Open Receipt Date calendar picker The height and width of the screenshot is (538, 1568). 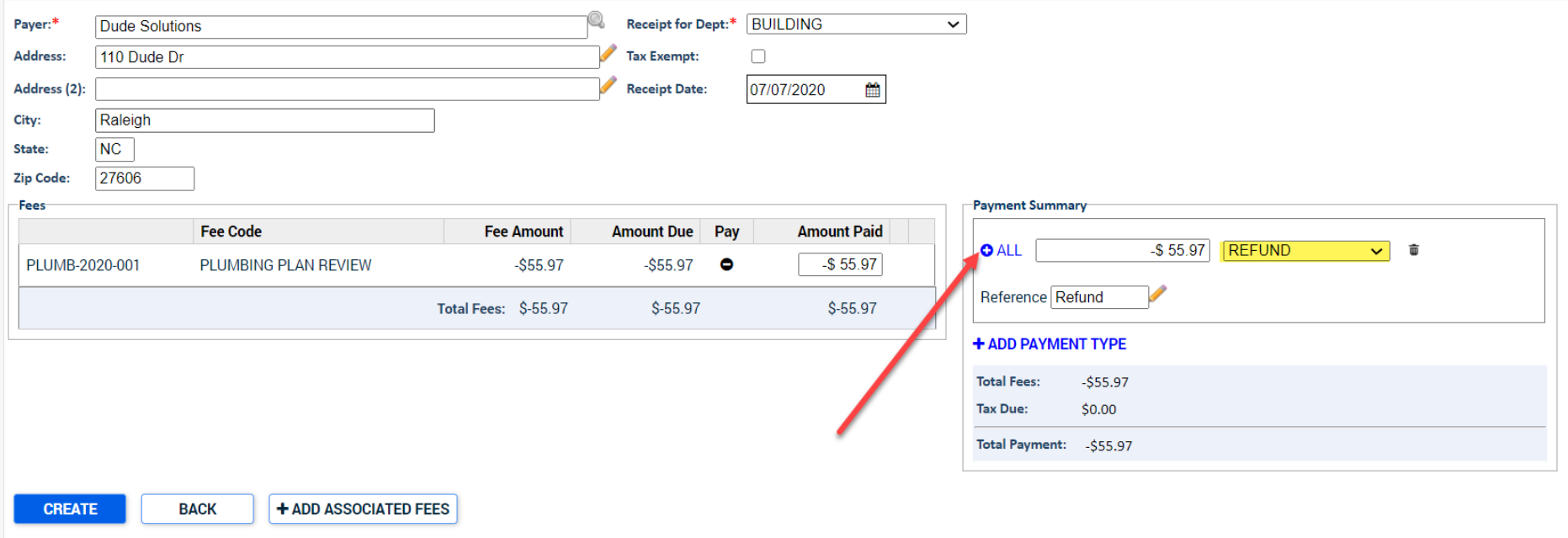coord(873,89)
